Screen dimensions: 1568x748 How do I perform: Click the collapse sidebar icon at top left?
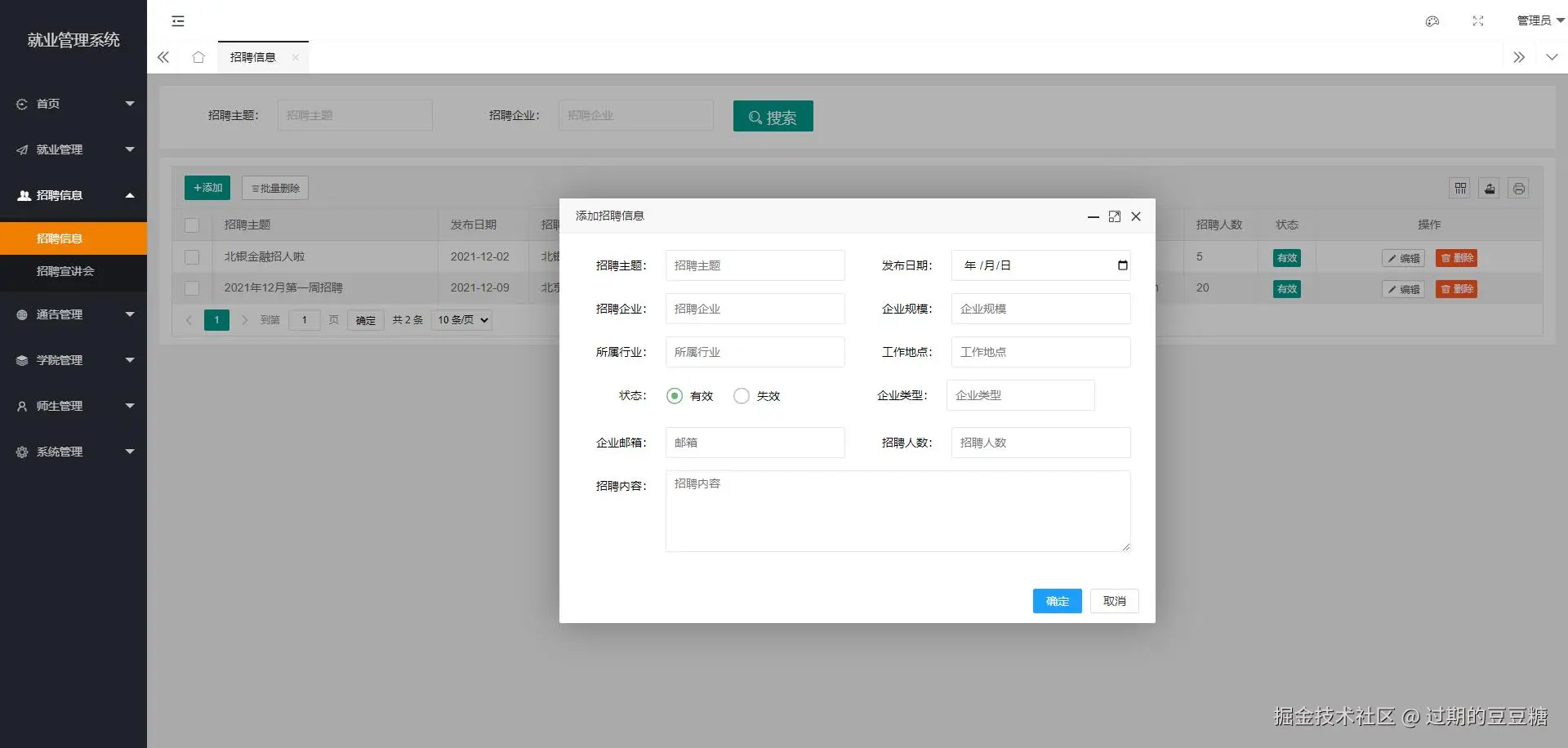click(x=178, y=21)
